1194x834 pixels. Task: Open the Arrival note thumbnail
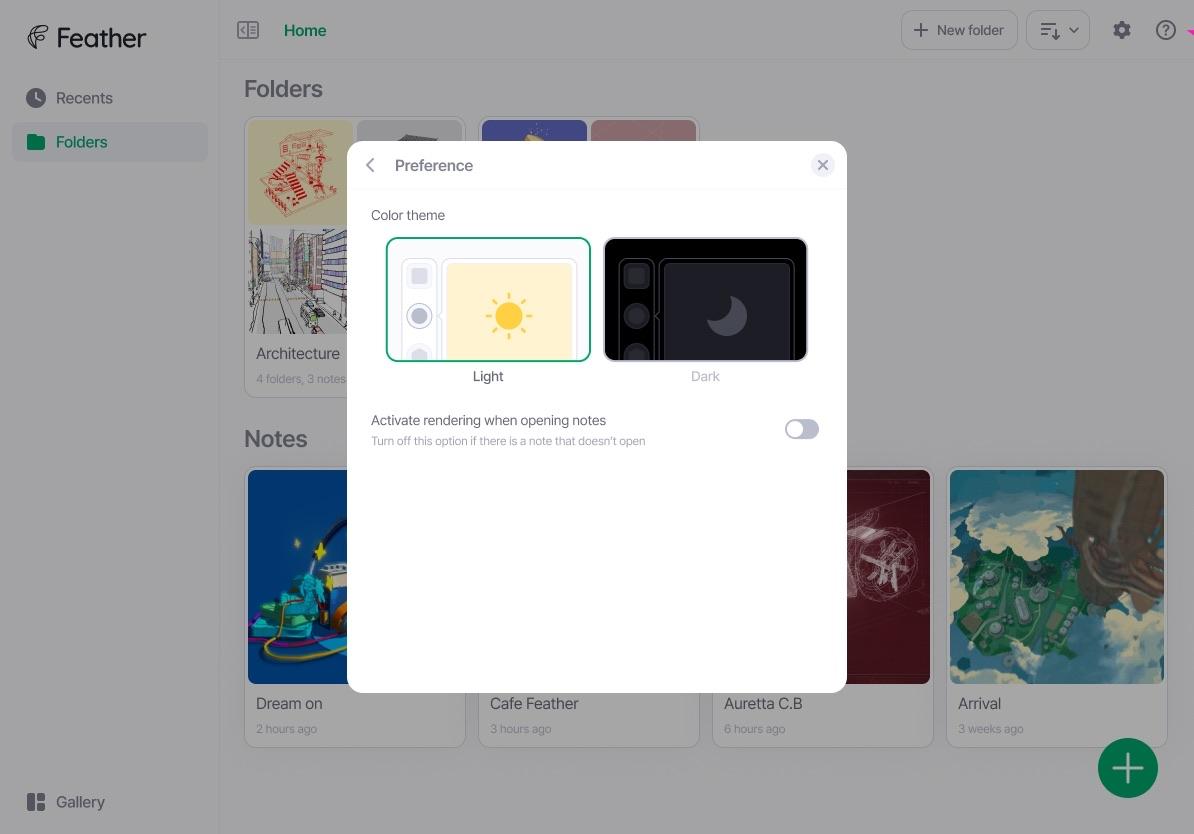click(1056, 577)
